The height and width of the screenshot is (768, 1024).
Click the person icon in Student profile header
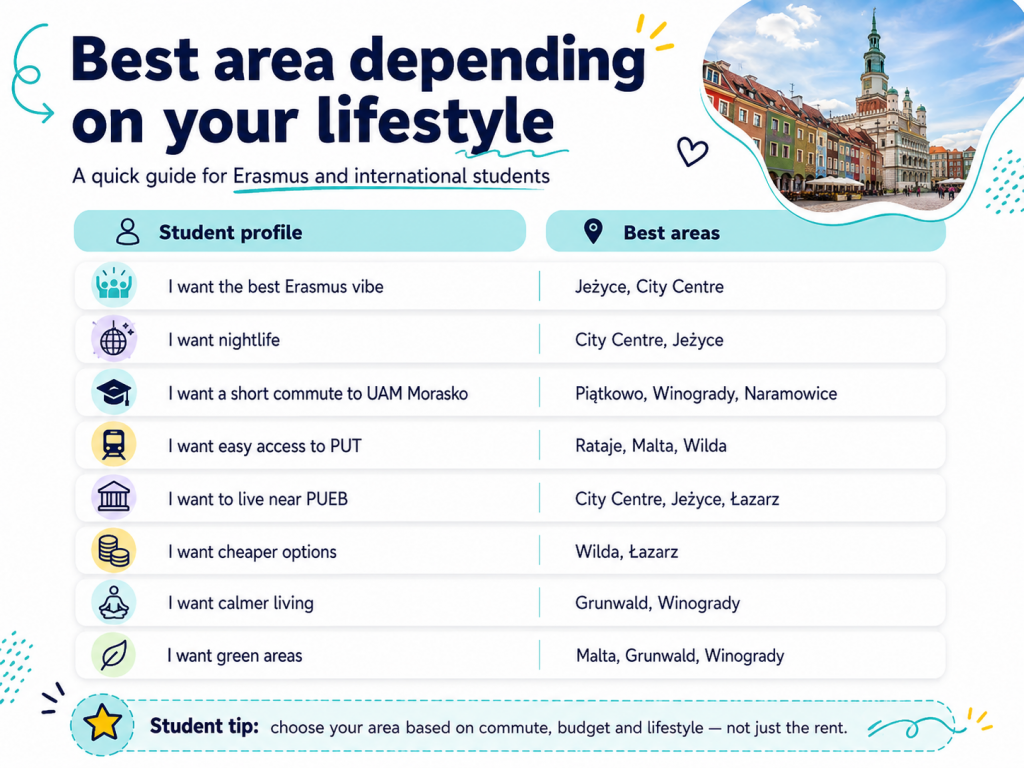click(x=127, y=231)
